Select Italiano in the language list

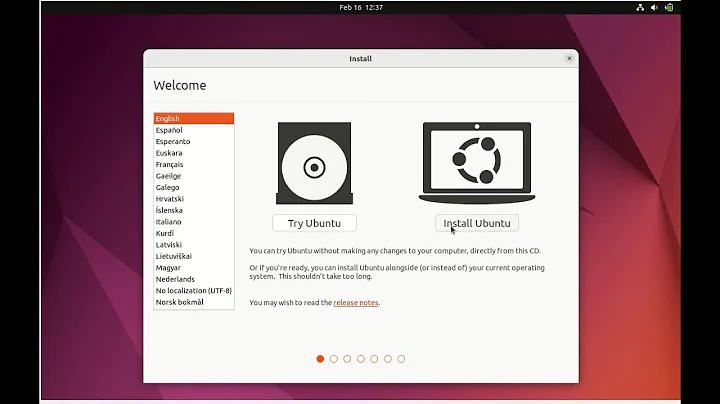(x=194, y=222)
